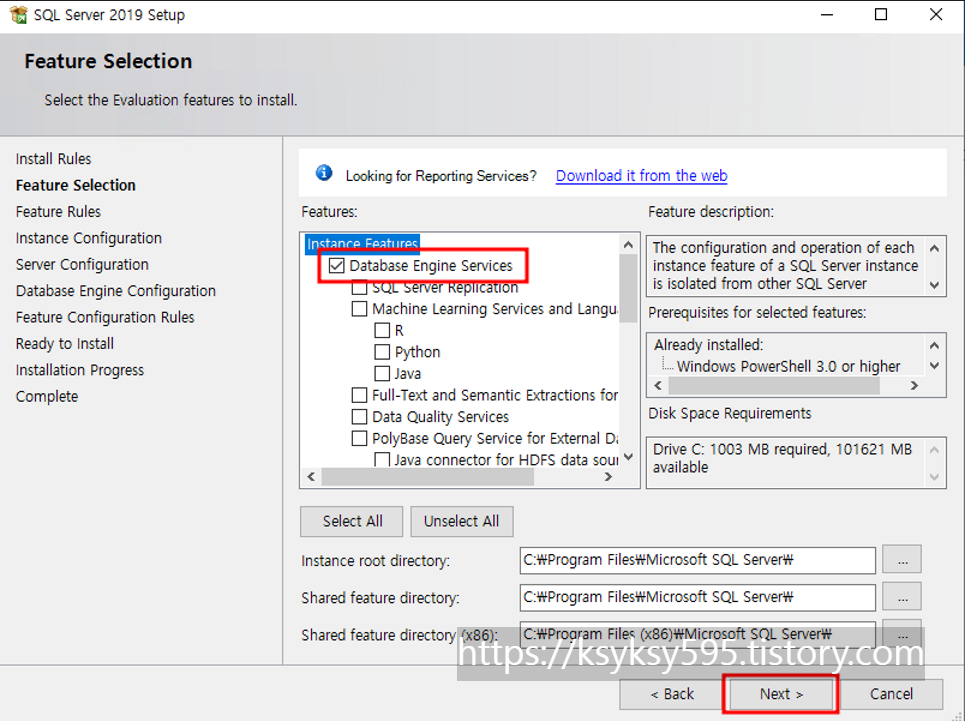Browse for Instance root directory
Image resolution: width=965 pixels, height=721 pixels.
coord(902,560)
